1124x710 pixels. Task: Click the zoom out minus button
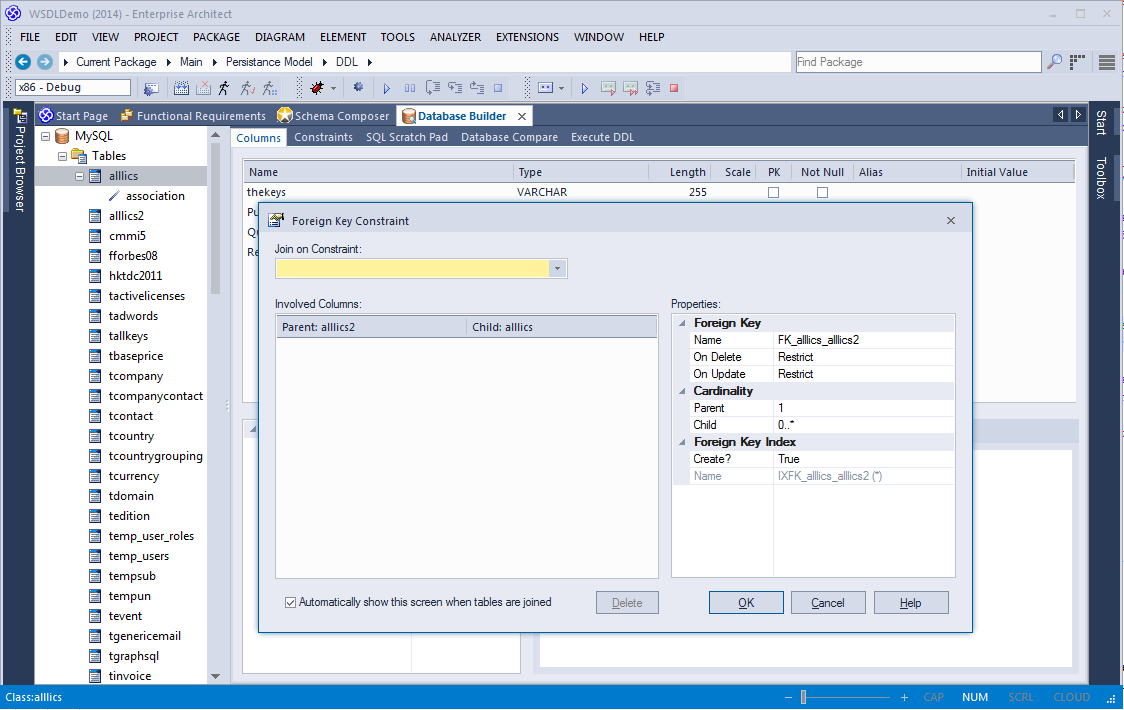[789, 697]
